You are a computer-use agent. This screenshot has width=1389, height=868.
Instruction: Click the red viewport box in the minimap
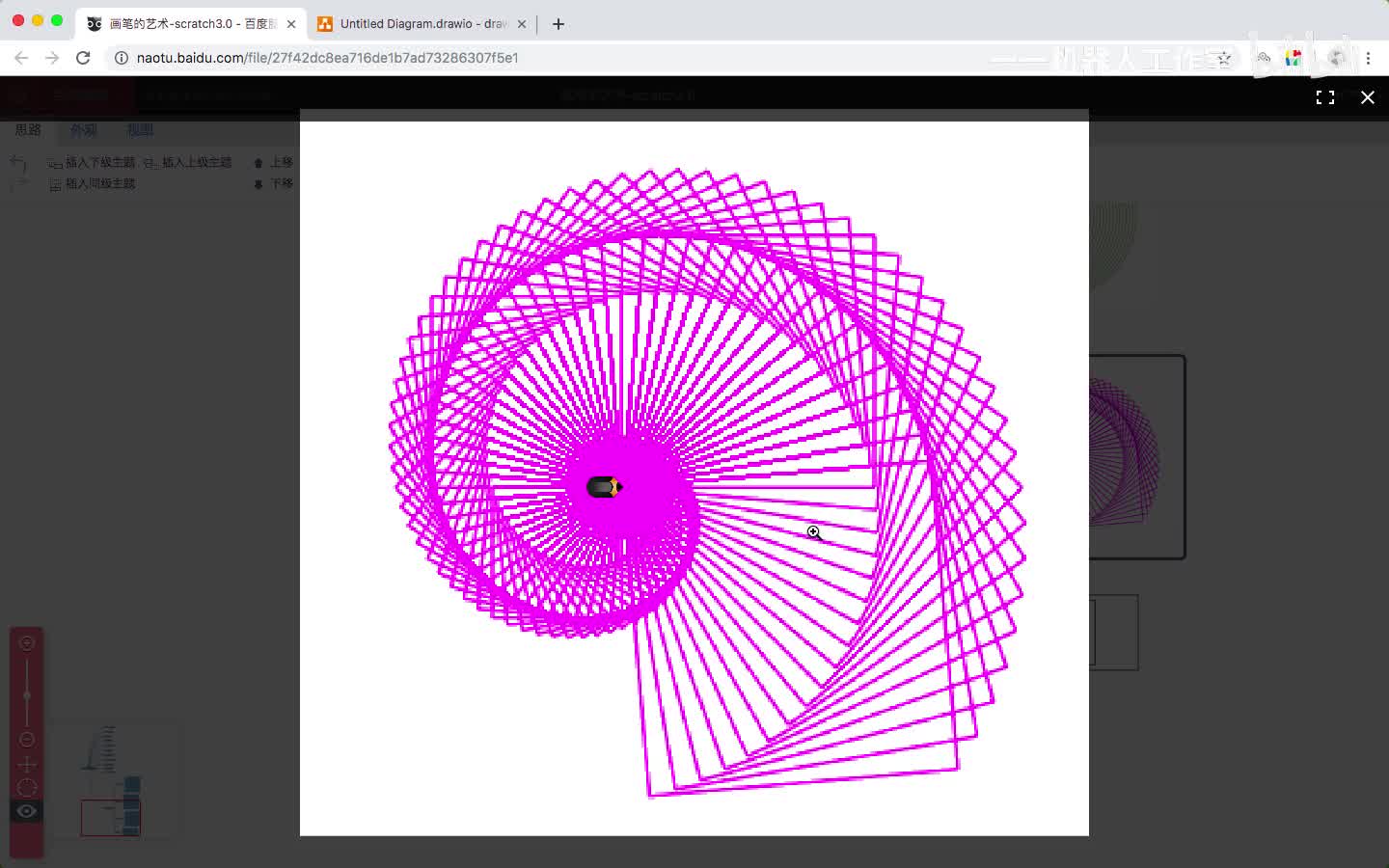(x=111, y=818)
